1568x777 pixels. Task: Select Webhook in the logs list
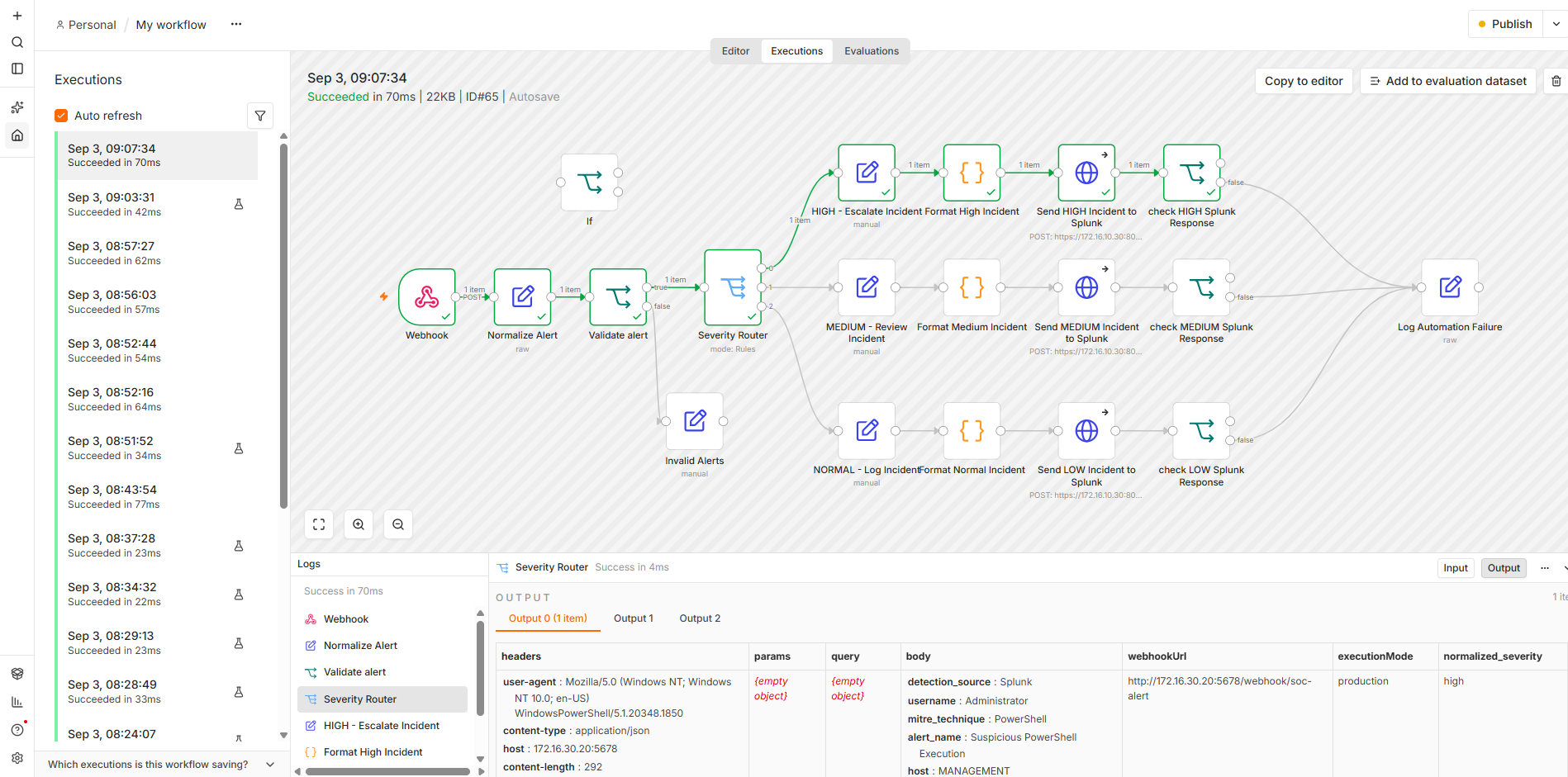point(382,619)
